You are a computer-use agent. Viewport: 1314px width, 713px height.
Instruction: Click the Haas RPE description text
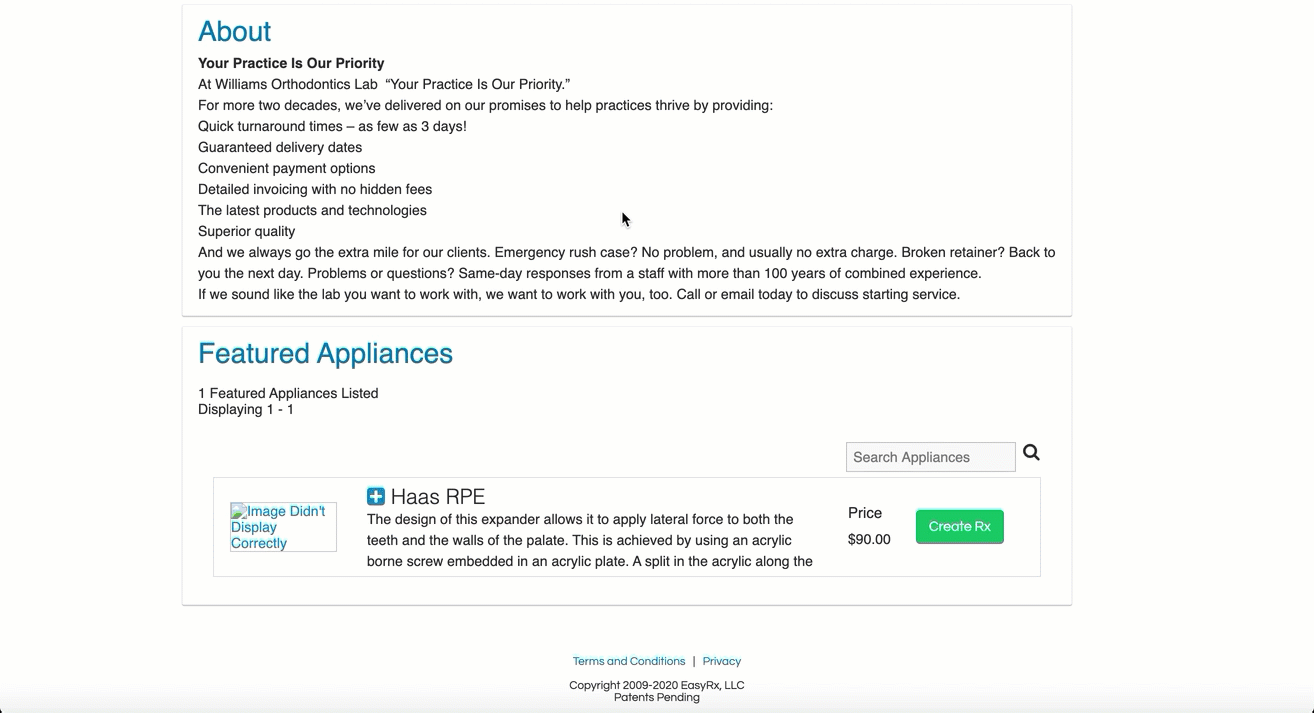[x=590, y=540]
